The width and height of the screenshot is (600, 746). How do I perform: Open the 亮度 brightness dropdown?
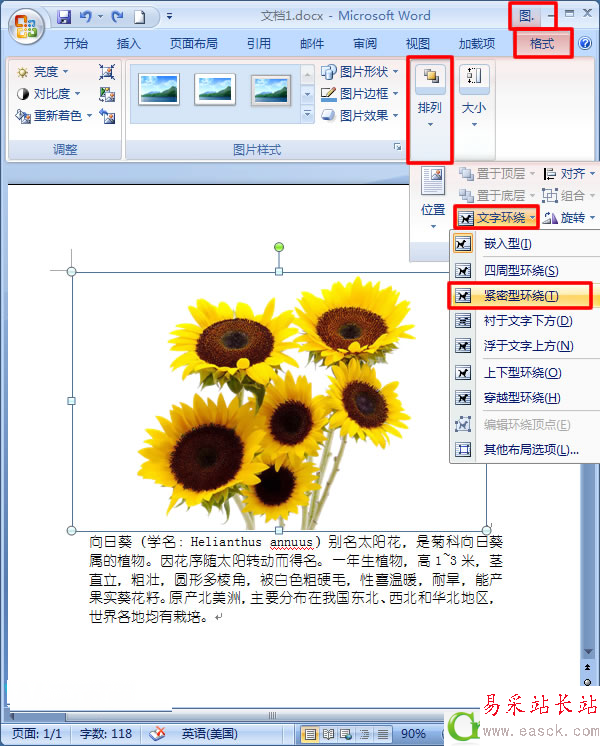[42, 72]
